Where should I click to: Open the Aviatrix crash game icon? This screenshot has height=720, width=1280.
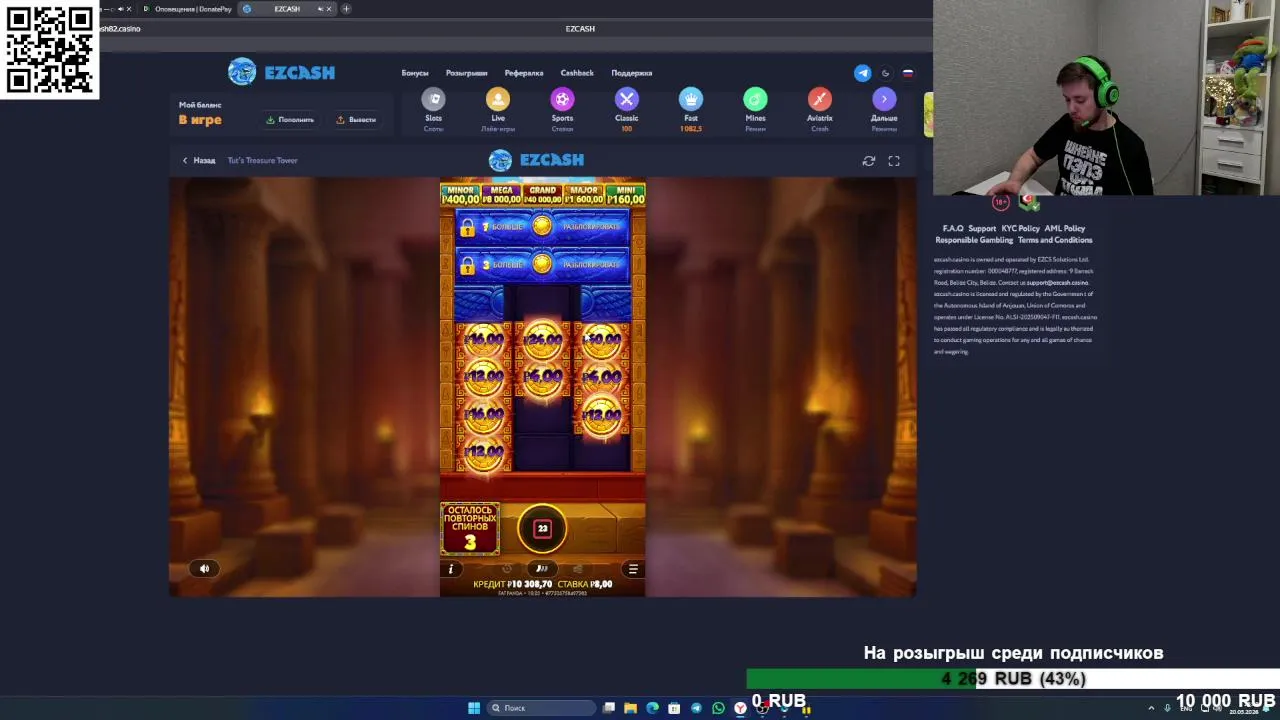pos(819,99)
